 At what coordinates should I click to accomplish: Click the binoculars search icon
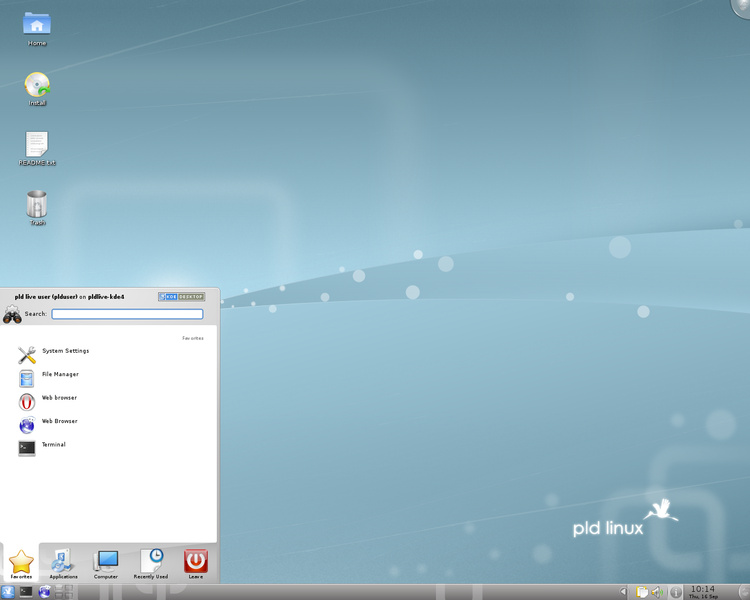click(x=12, y=314)
